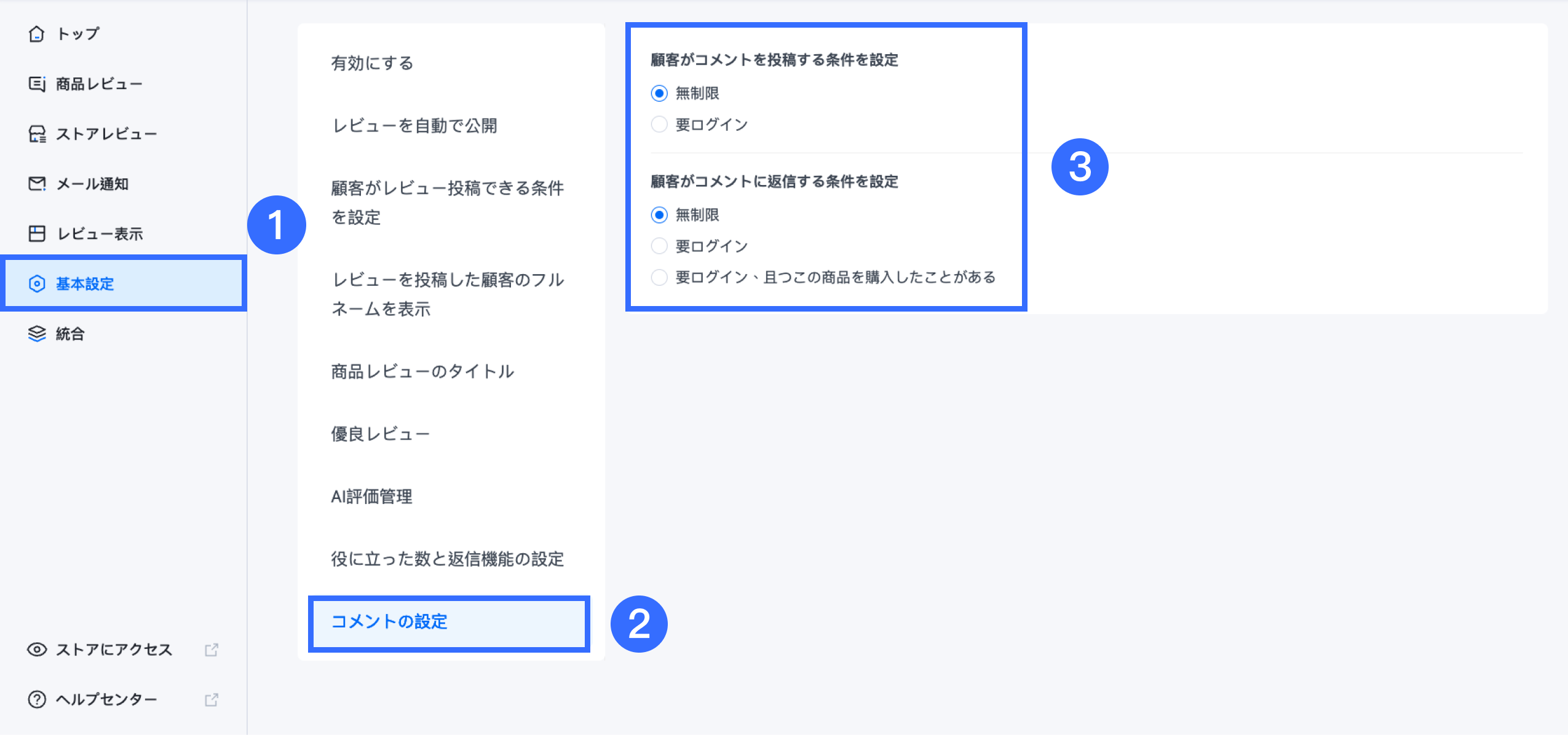
Task: Select 要ログイン for replying to comments
Action: click(659, 246)
